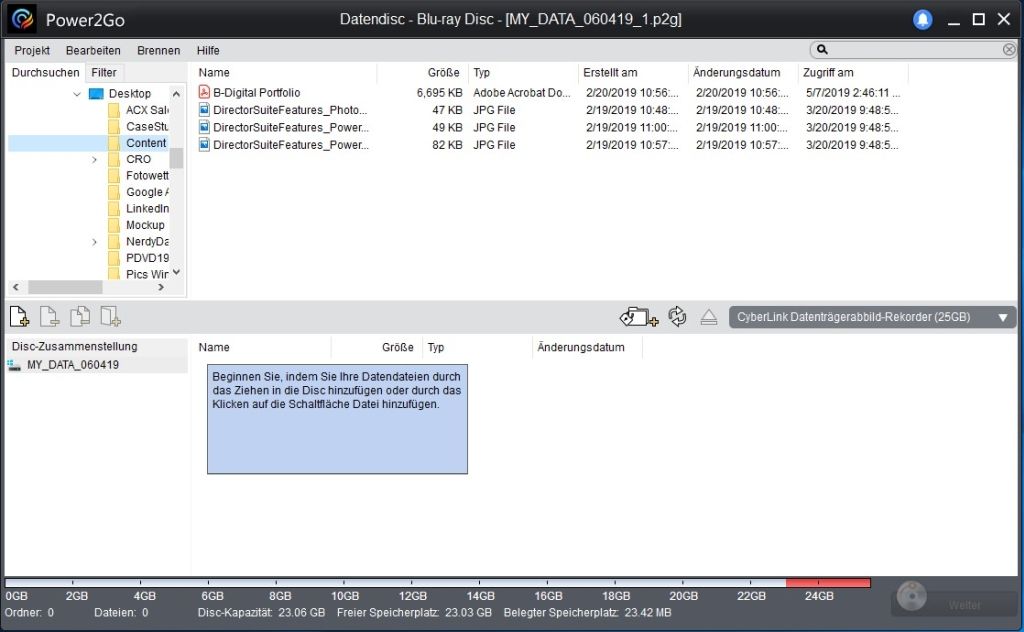Viewport: 1024px width, 632px height.
Task: Open the Projekt menu
Action: pyautogui.click(x=32, y=50)
